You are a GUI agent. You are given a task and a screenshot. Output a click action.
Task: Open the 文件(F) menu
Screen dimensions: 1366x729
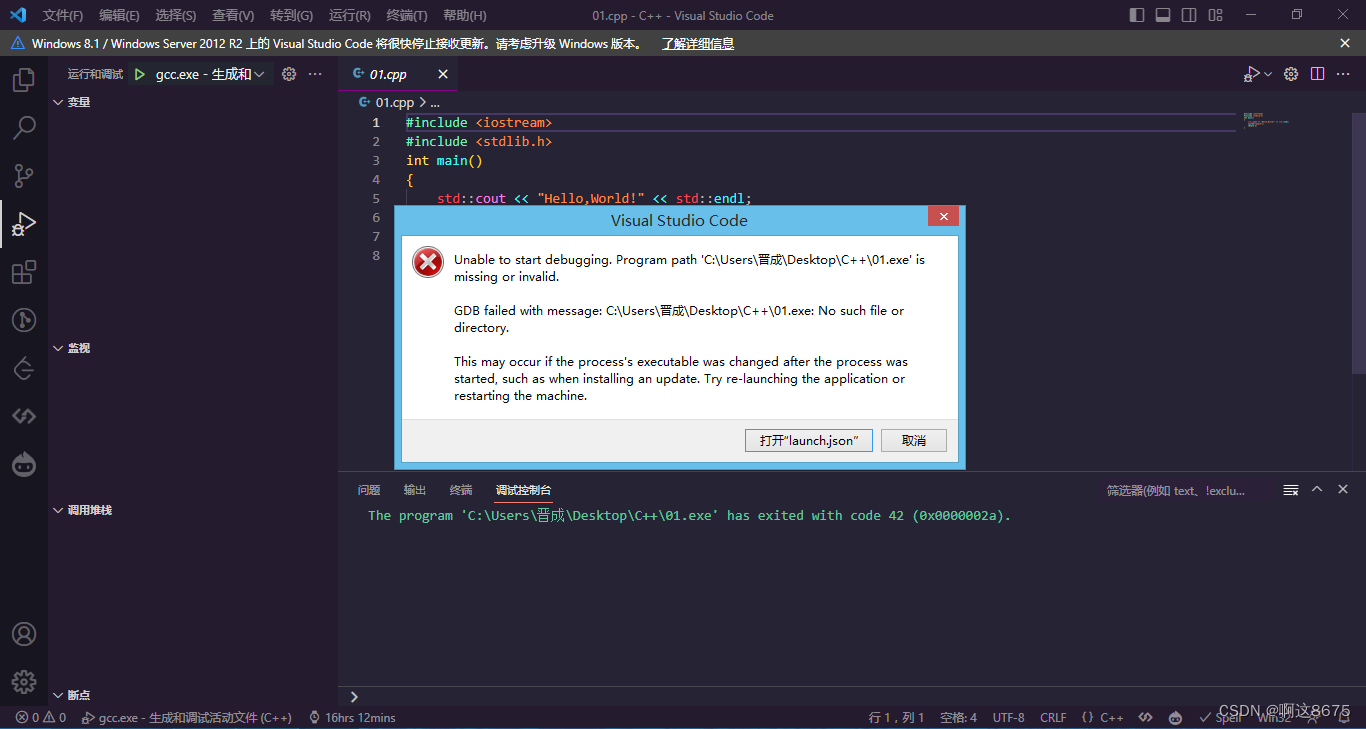pyautogui.click(x=63, y=15)
